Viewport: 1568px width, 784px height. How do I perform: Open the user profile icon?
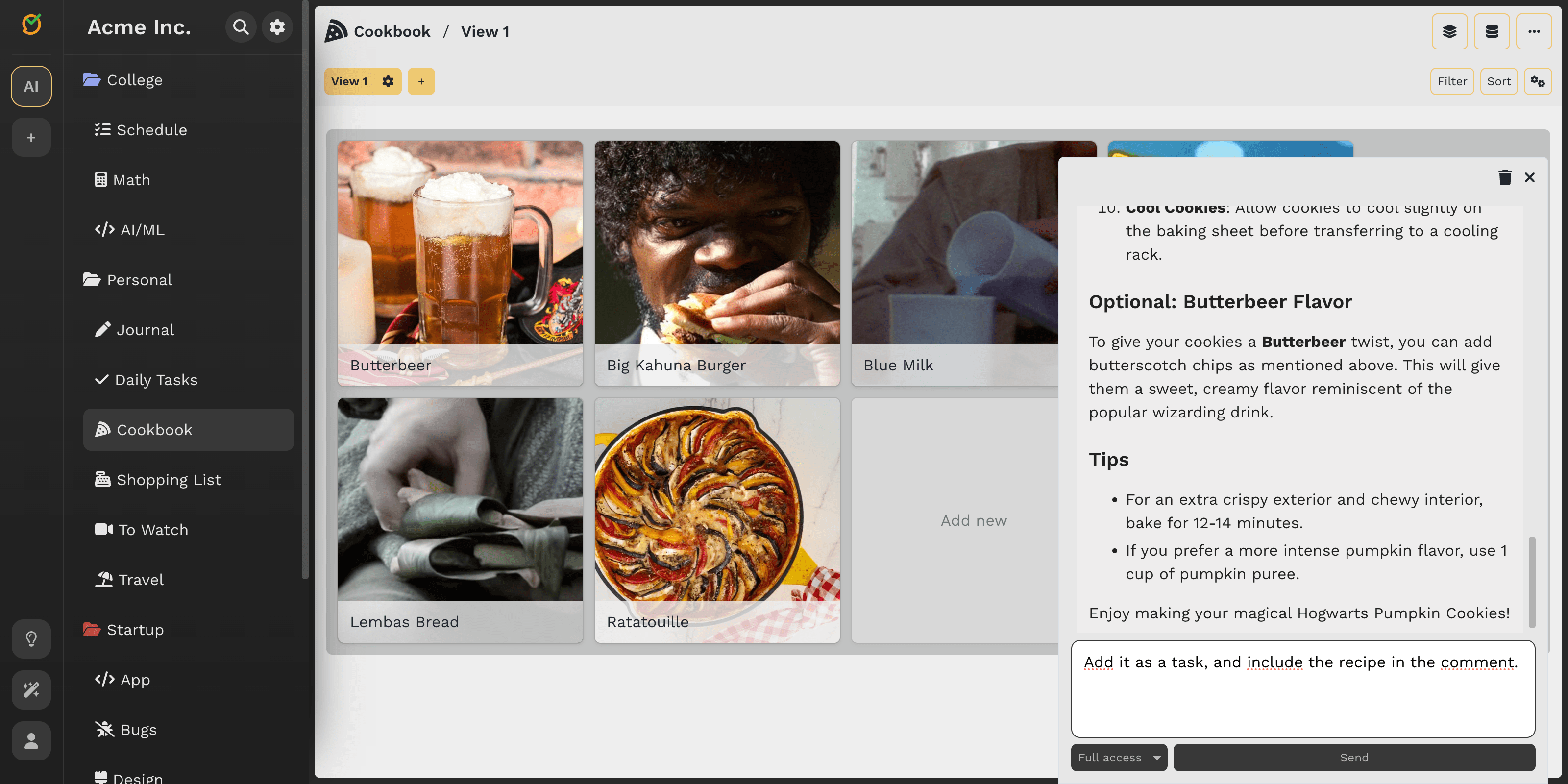31,741
